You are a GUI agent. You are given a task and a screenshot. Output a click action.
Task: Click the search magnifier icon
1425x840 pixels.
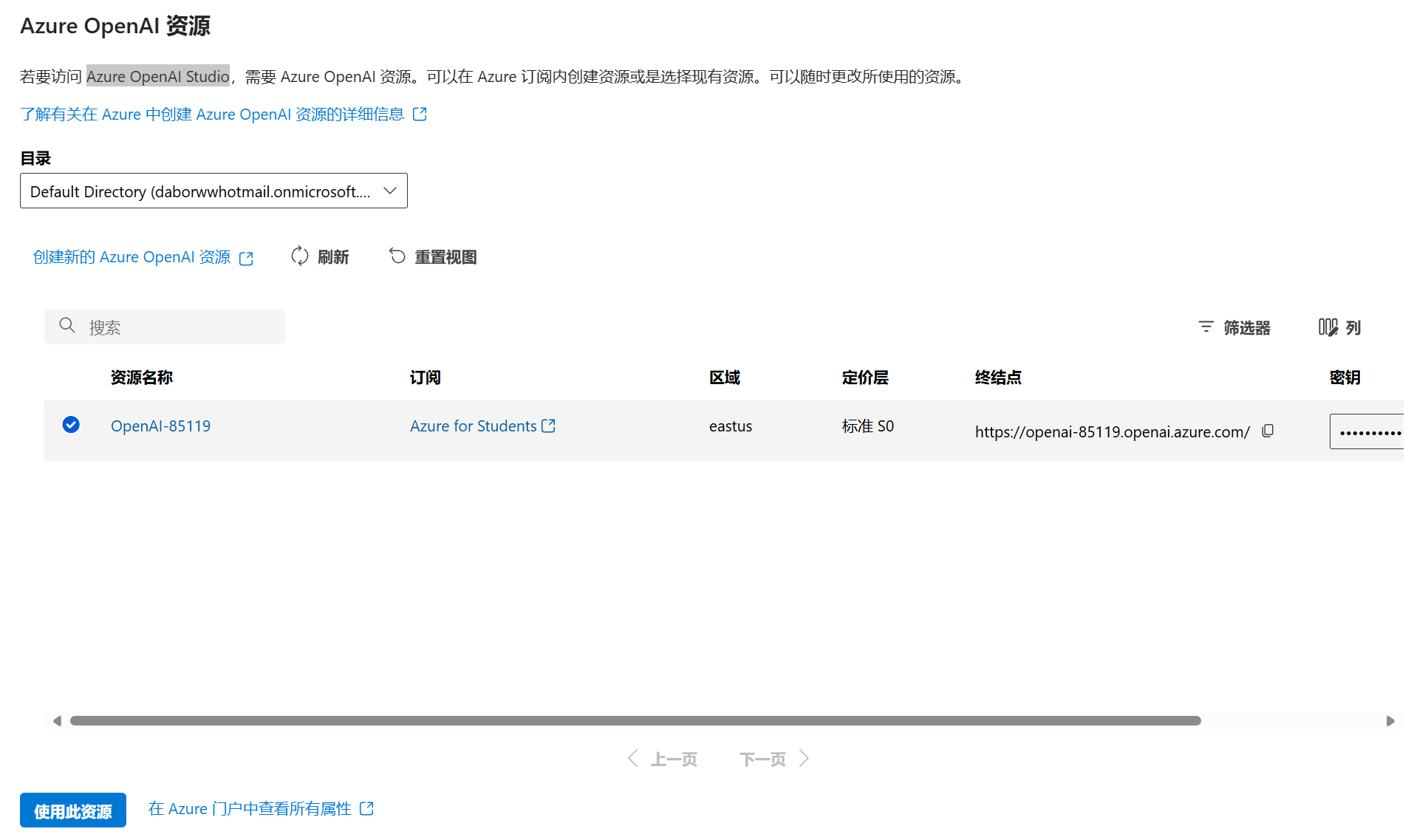point(67,326)
